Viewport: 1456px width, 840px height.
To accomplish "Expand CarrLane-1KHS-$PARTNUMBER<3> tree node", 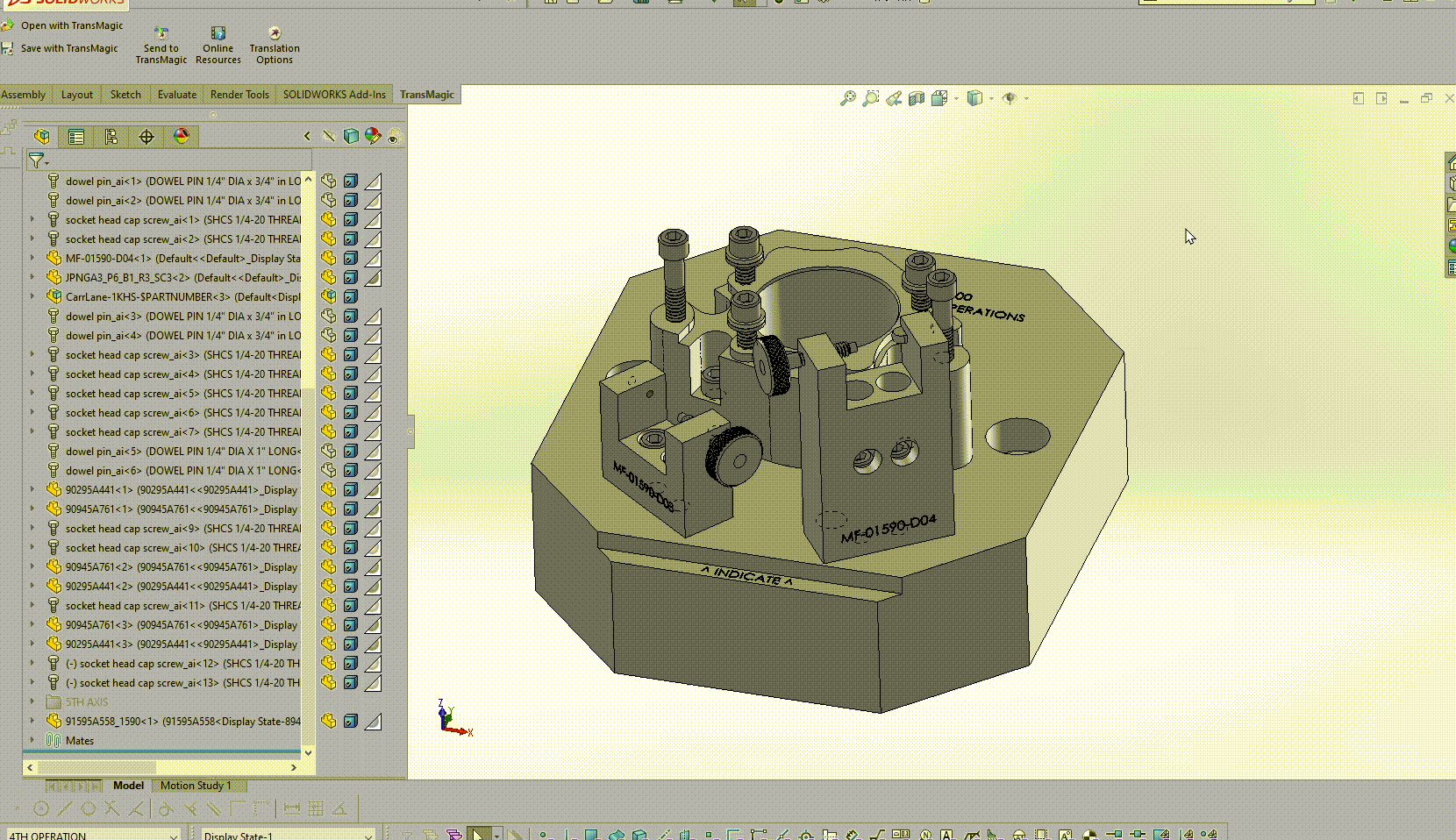I will 32,297.
